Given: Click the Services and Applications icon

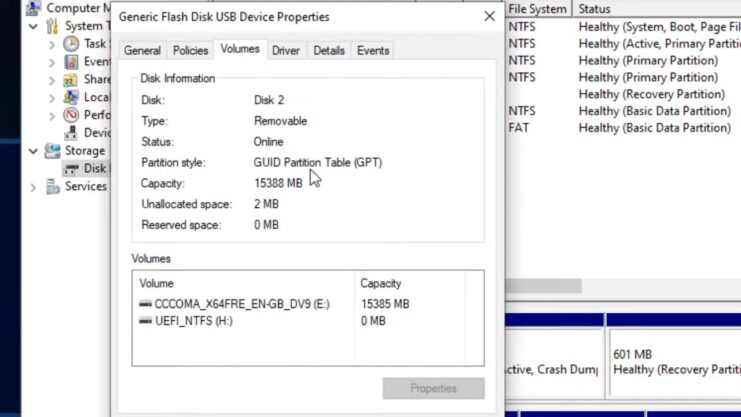Looking at the screenshot, I should coord(52,186).
